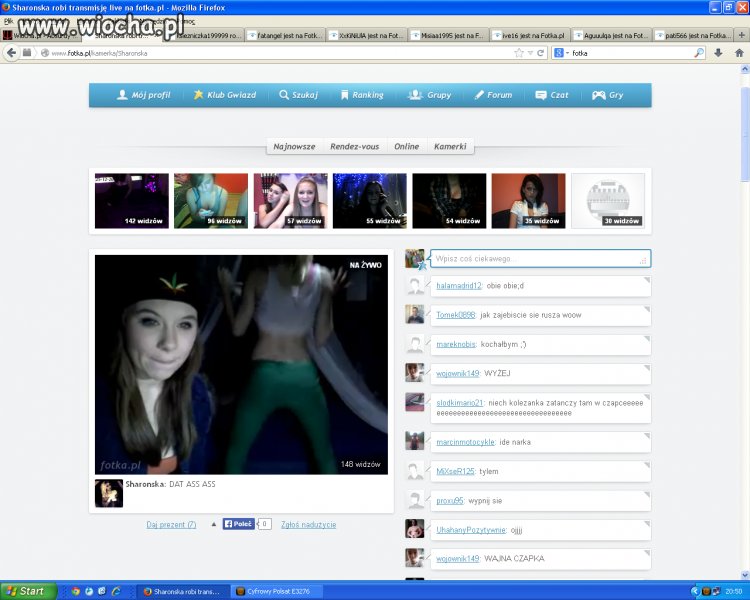Open the Szukaj search page
Screen dimensions: 750x600
point(298,95)
